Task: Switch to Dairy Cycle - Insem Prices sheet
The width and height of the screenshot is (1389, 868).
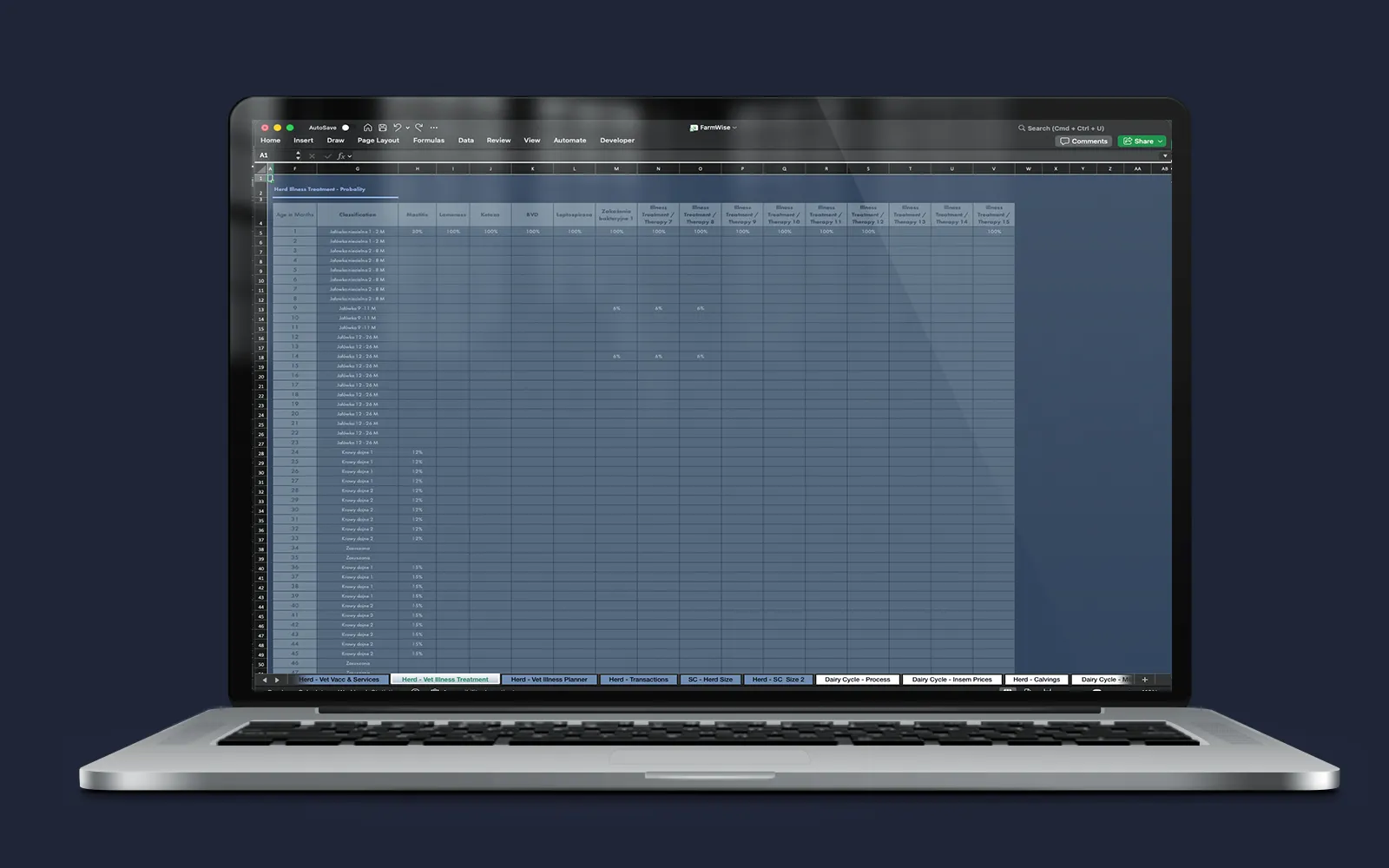Action: pos(951,680)
